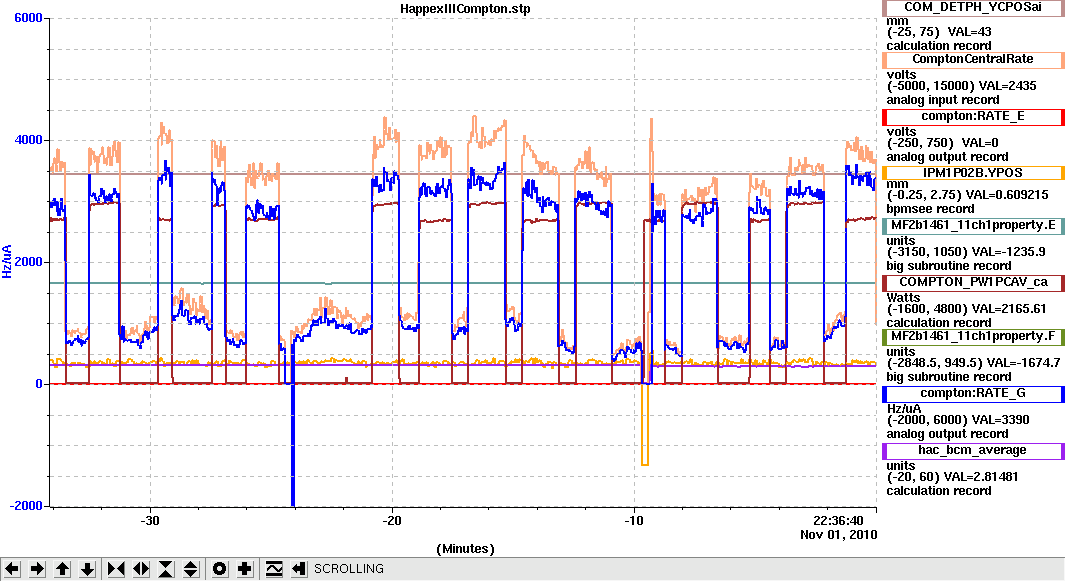Click the SCROLLING status text
The width and height of the screenshot is (1065, 581).
pos(348,569)
